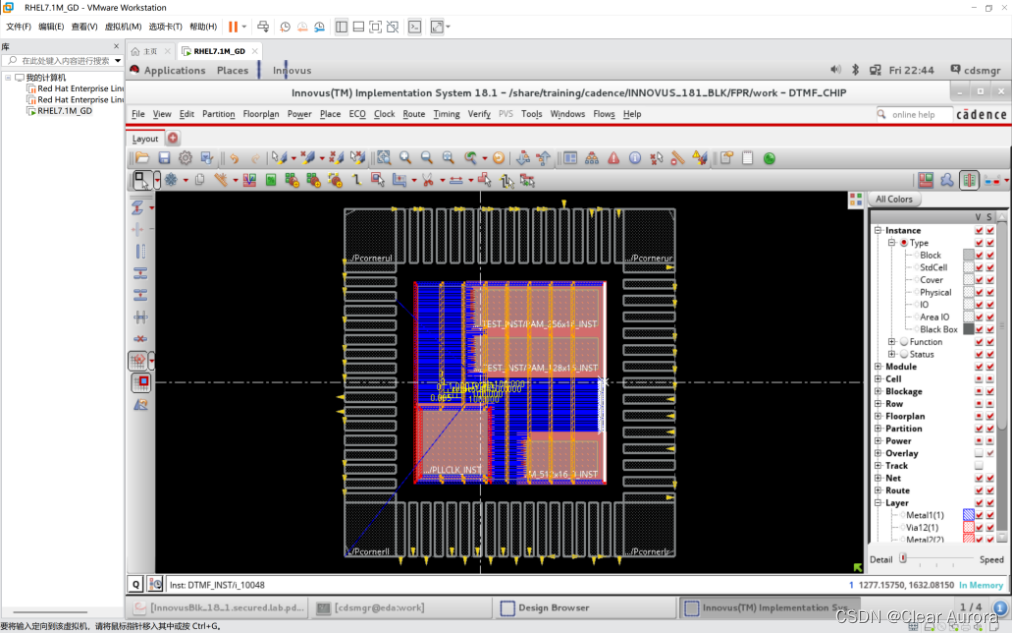Viewport: 1013px width, 633px height.
Task: Click the Zoom Out magnifier icon
Action: [x=426, y=158]
